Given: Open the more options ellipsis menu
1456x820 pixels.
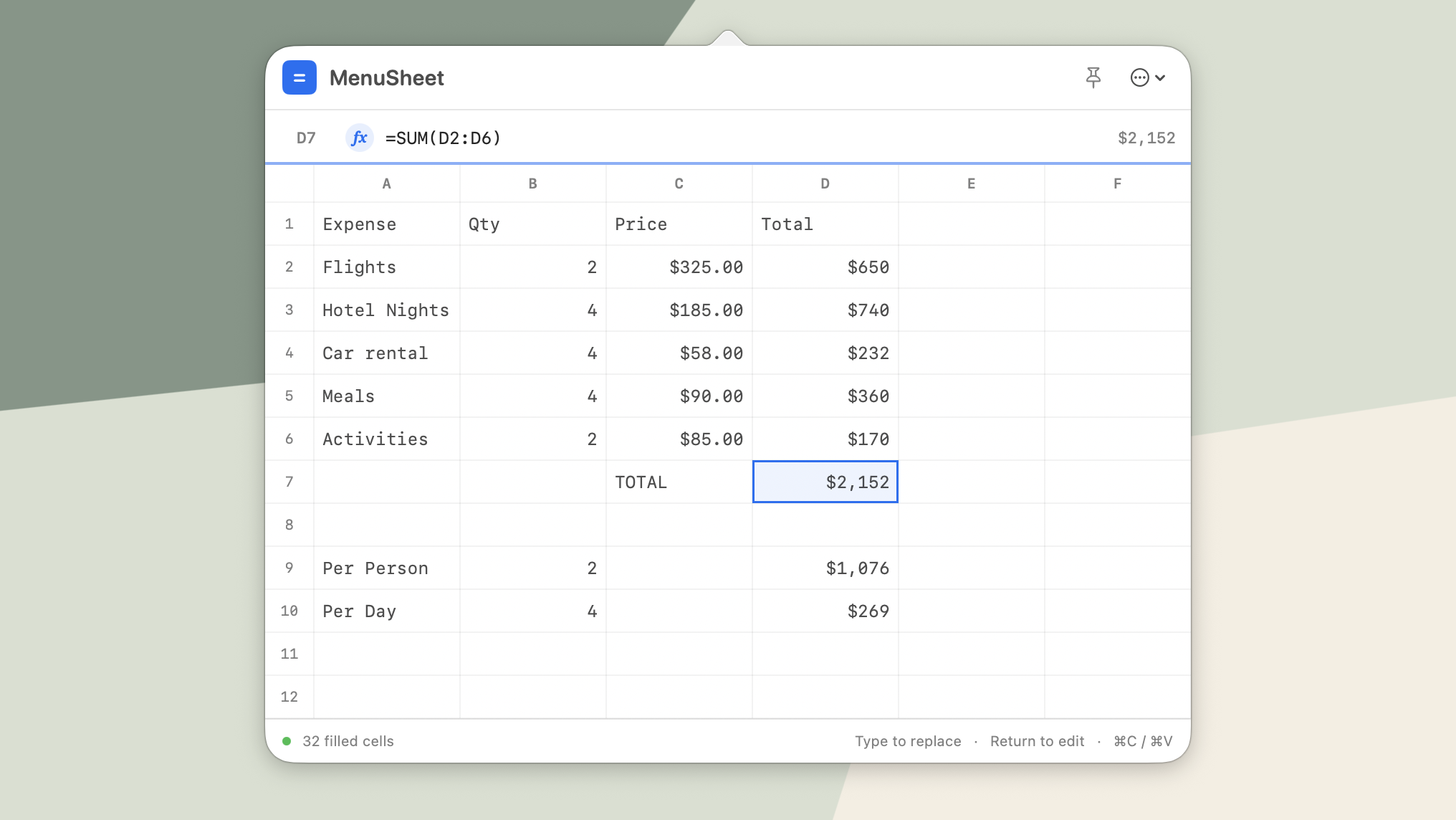Looking at the screenshot, I should pyautogui.click(x=1147, y=77).
